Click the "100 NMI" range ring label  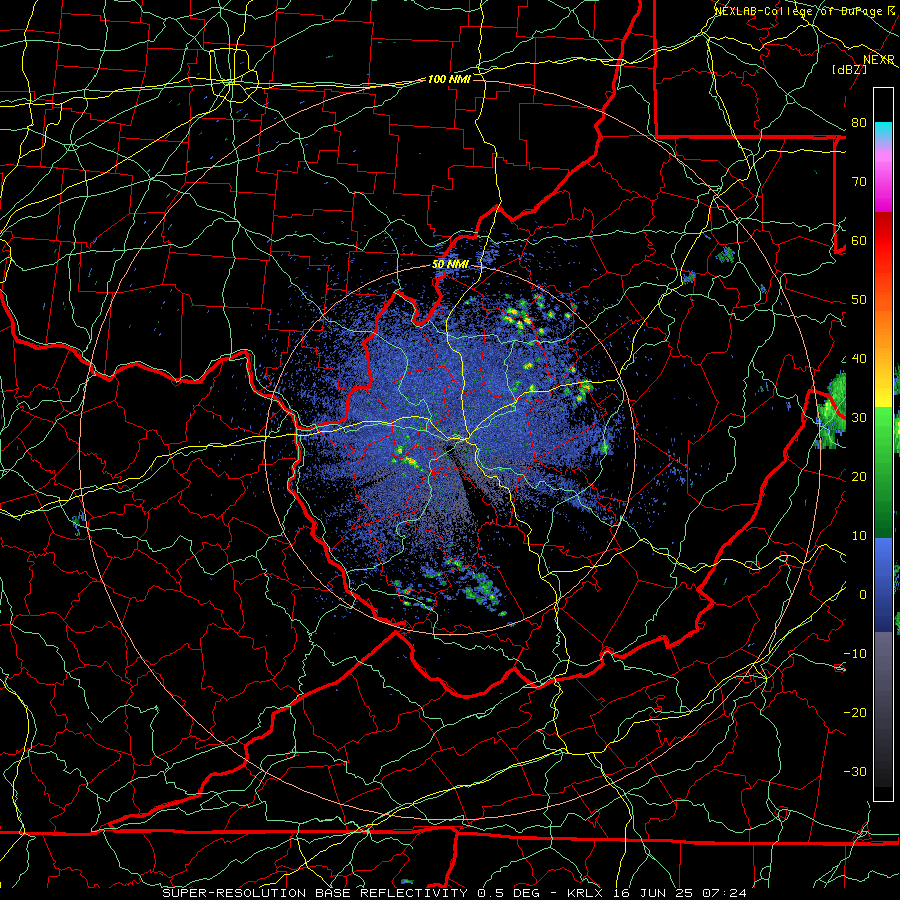[449, 79]
